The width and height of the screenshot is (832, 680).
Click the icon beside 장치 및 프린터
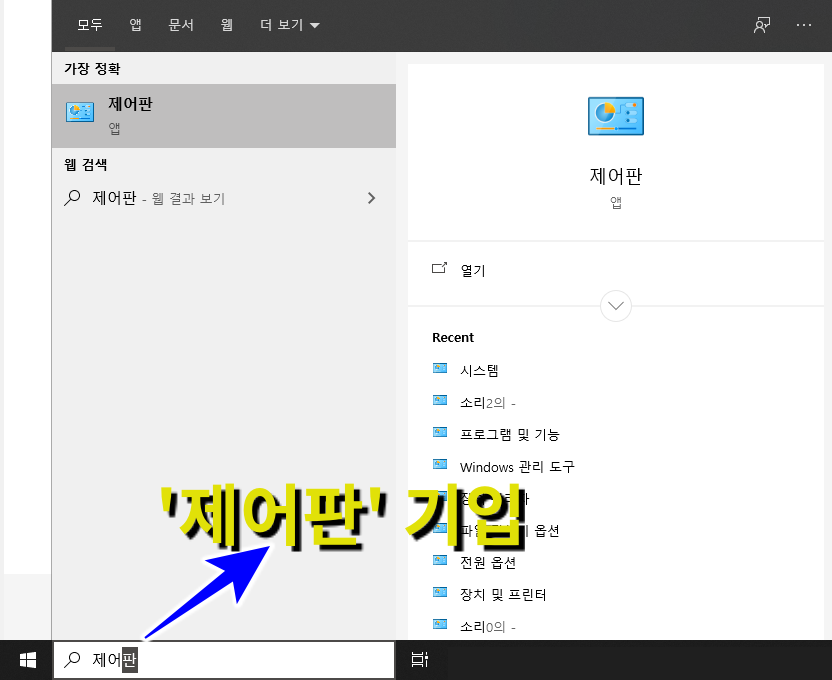(440, 592)
